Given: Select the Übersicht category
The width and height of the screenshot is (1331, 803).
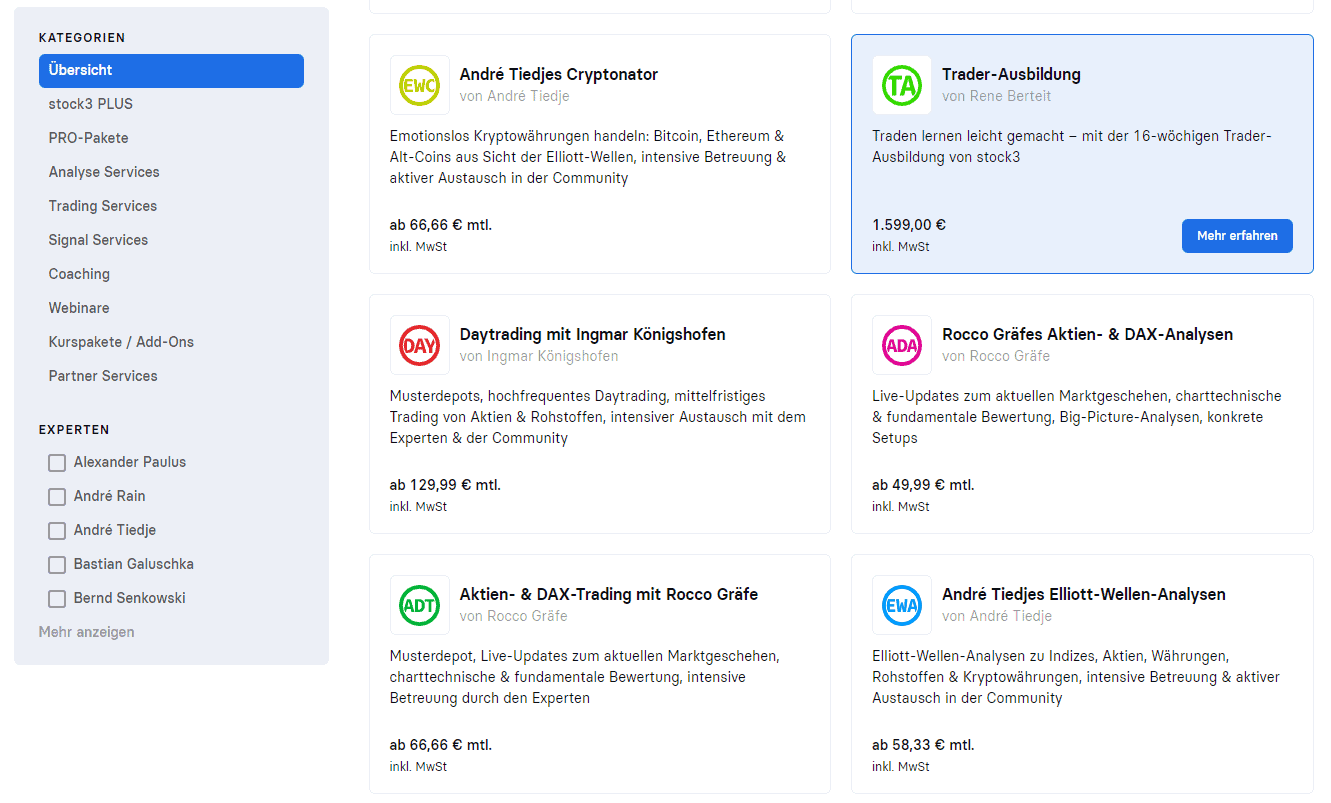Looking at the screenshot, I should (171, 71).
